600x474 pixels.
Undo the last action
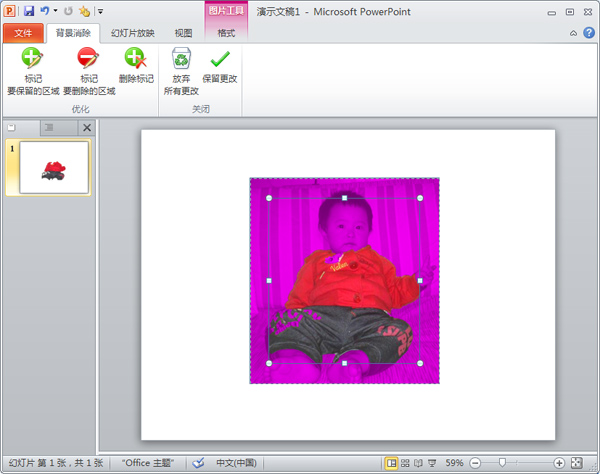pyautogui.click(x=45, y=11)
